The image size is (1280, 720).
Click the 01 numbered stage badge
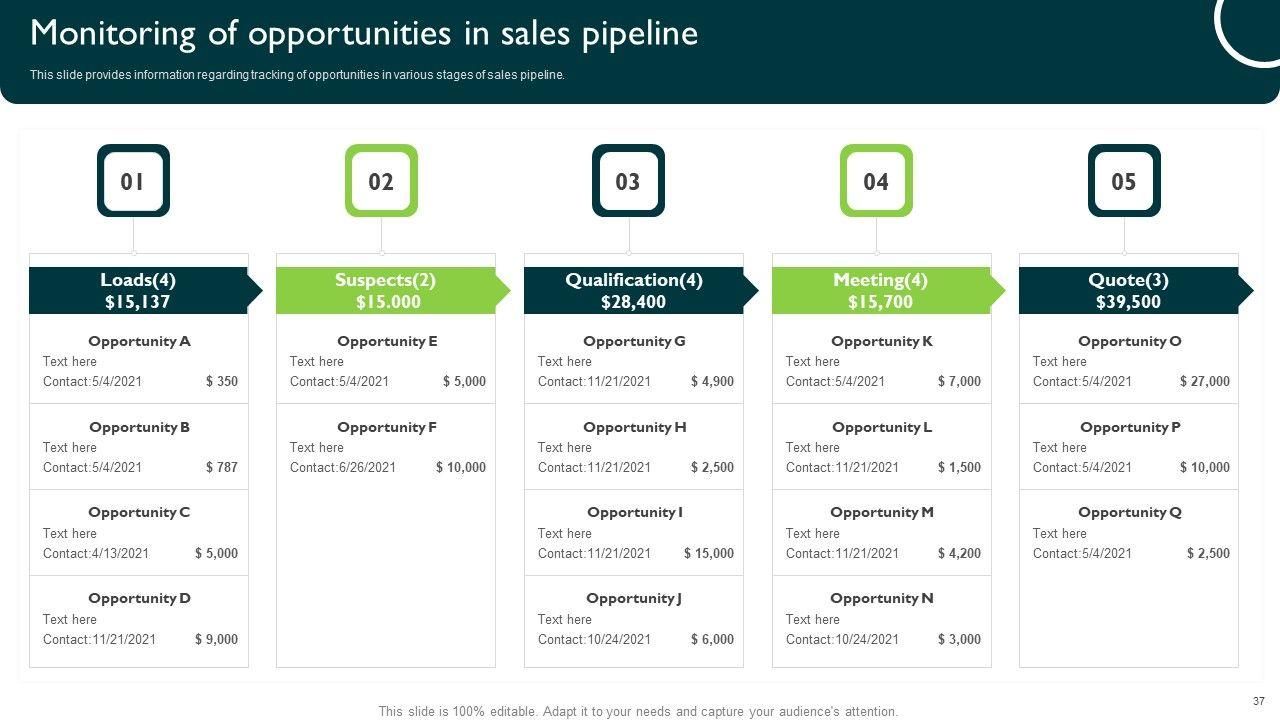point(133,181)
